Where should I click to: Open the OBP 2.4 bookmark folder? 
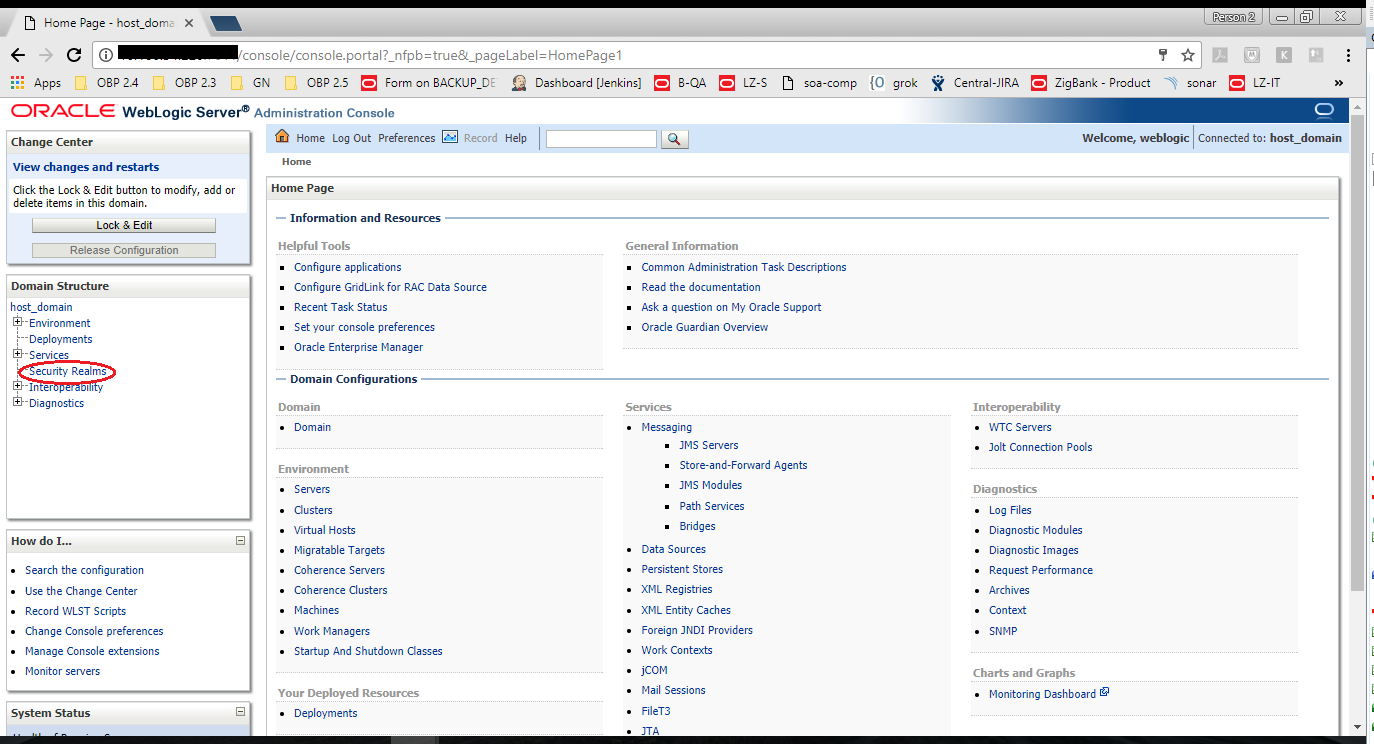coord(107,83)
